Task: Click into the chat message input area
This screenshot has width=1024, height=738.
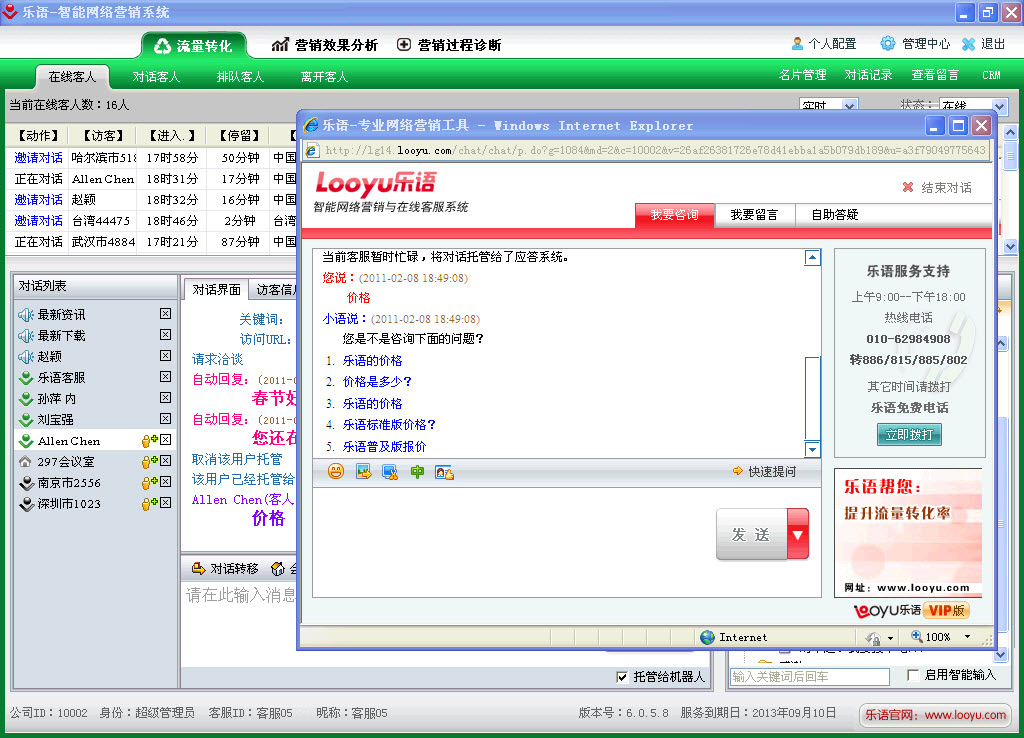Action: pyautogui.click(x=514, y=542)
